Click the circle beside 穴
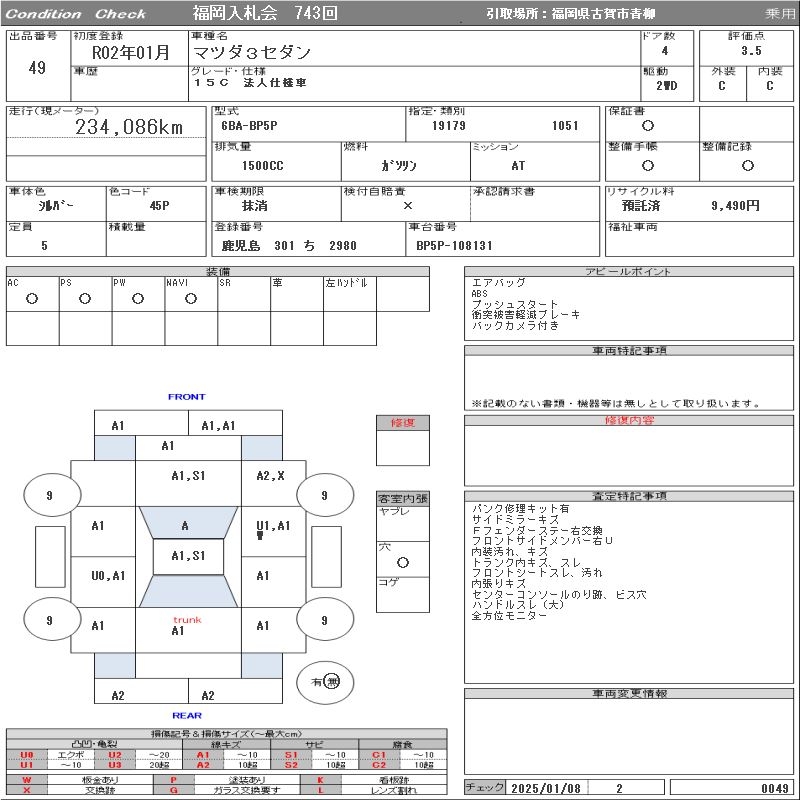This screenshot has width=800, height=800. pos(403,563)
